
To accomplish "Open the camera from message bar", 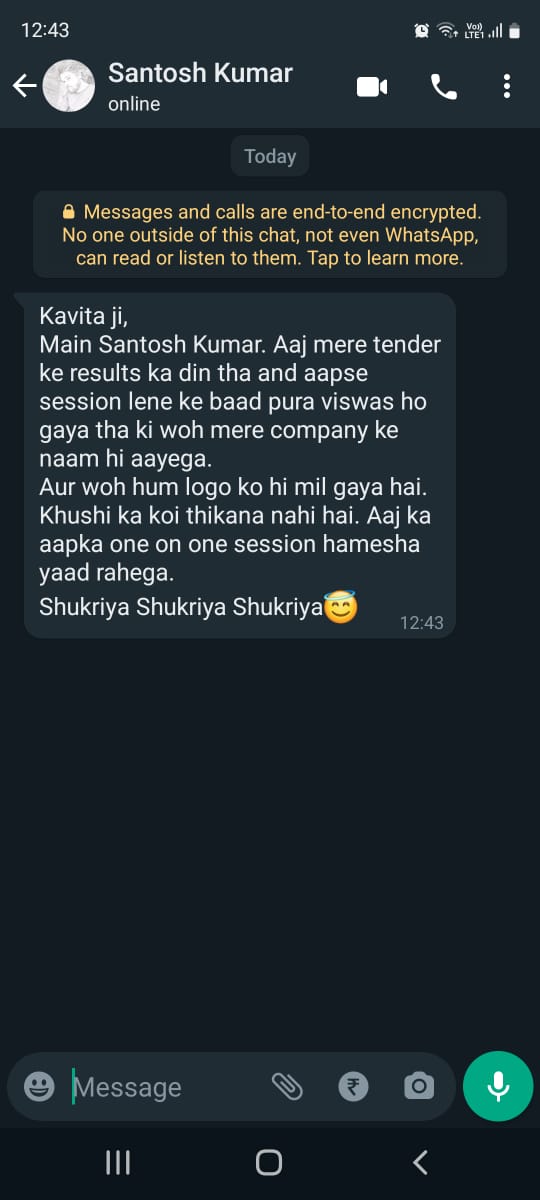I will (x=419, y=1086).
